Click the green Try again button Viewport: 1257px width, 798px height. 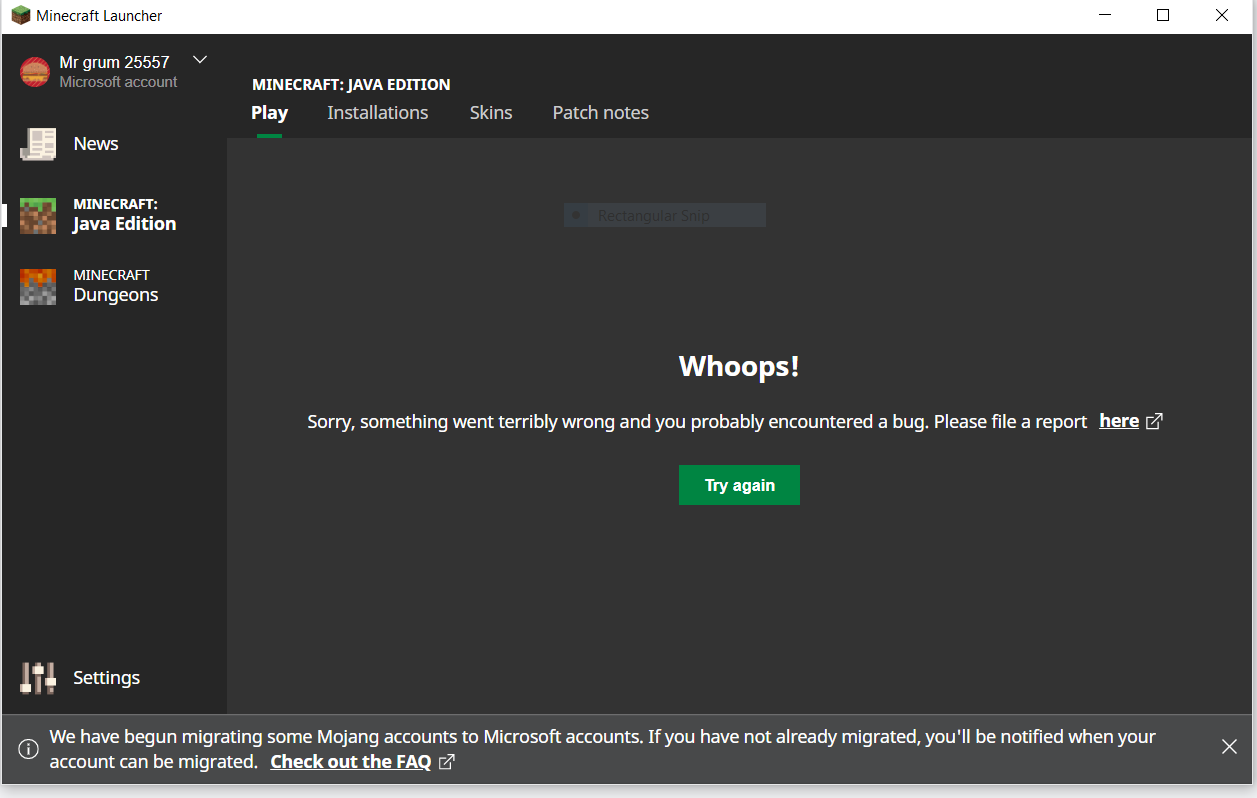coord(739,485)
